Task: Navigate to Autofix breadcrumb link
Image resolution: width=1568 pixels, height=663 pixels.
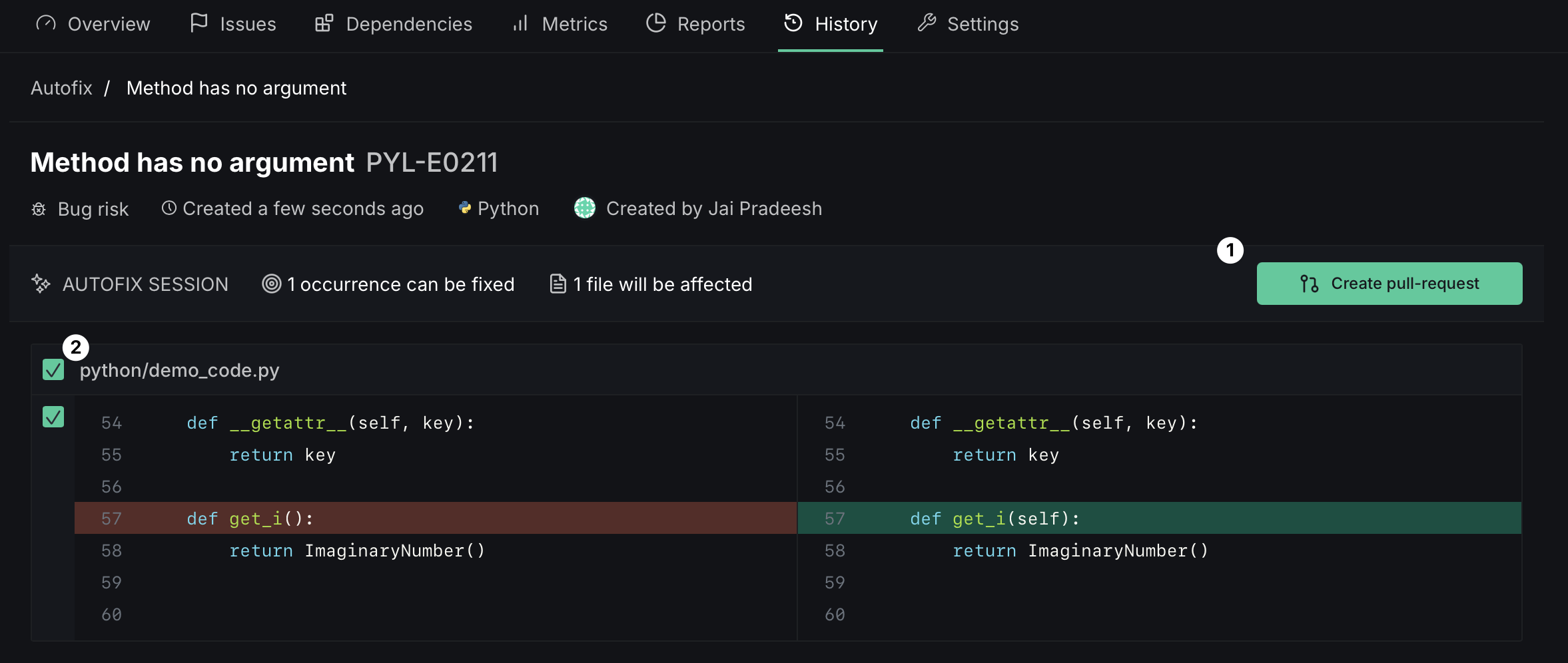Action: click(x=61, y=88)
